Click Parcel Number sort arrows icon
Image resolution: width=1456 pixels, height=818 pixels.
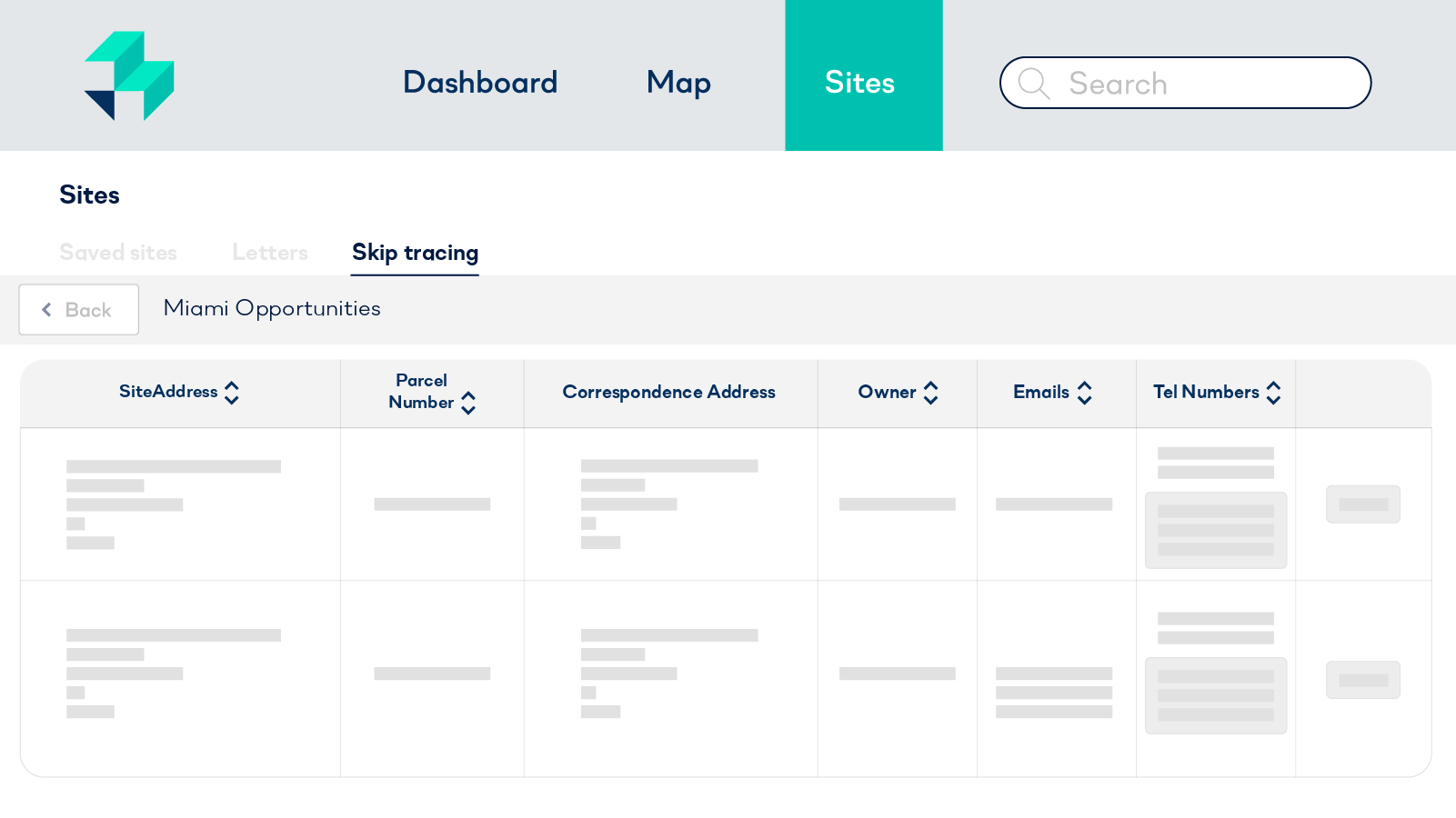click(468, 403)
